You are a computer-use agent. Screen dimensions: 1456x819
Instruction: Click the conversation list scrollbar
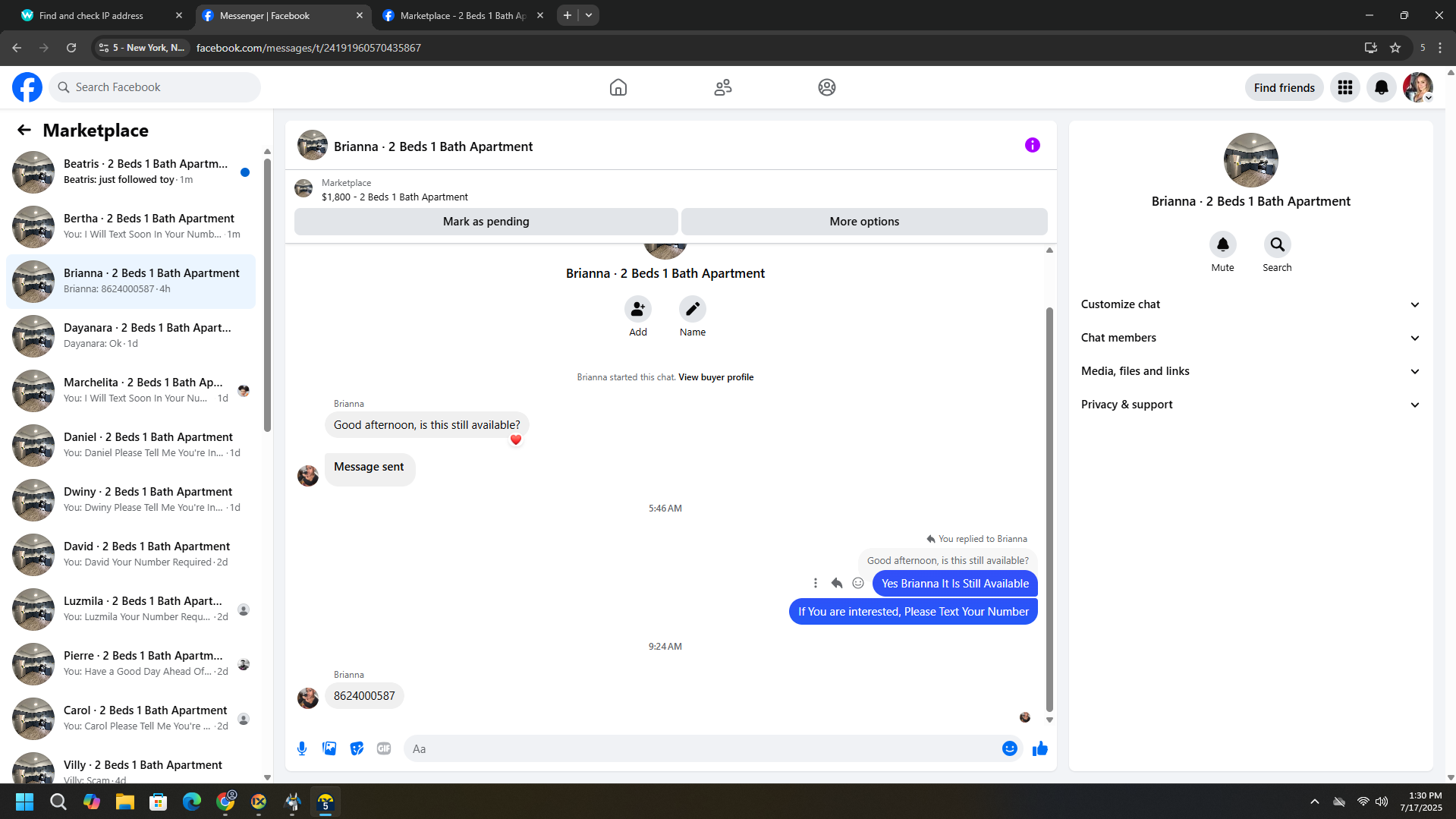[267, 295]
